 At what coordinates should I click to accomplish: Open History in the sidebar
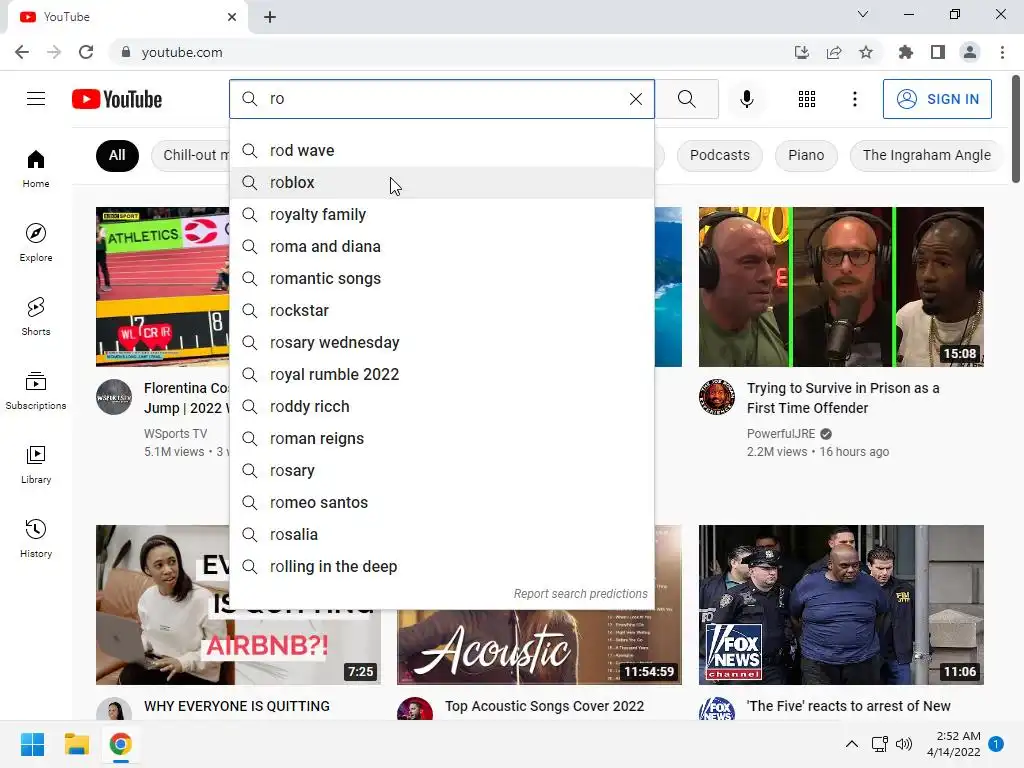pyautogui.click(x=36, y=539)
